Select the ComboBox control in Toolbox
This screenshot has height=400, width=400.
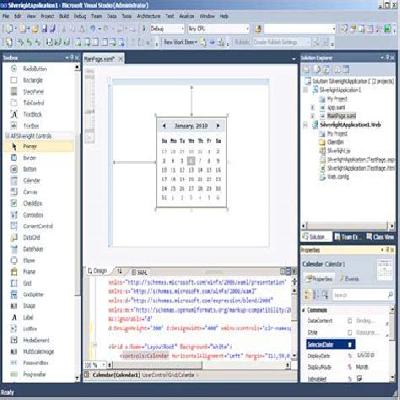(33, 215)
